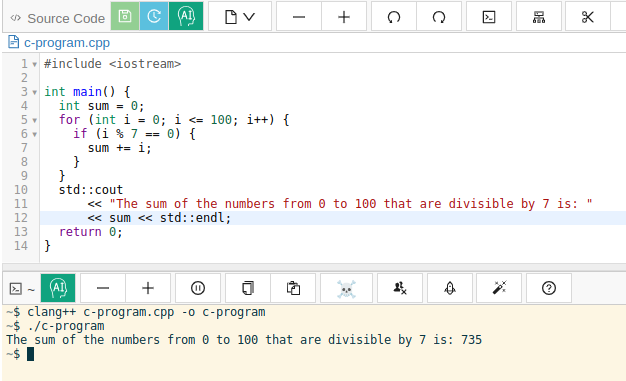
Task: Open the new file dropdown menu
Action: tap(240, 16)
